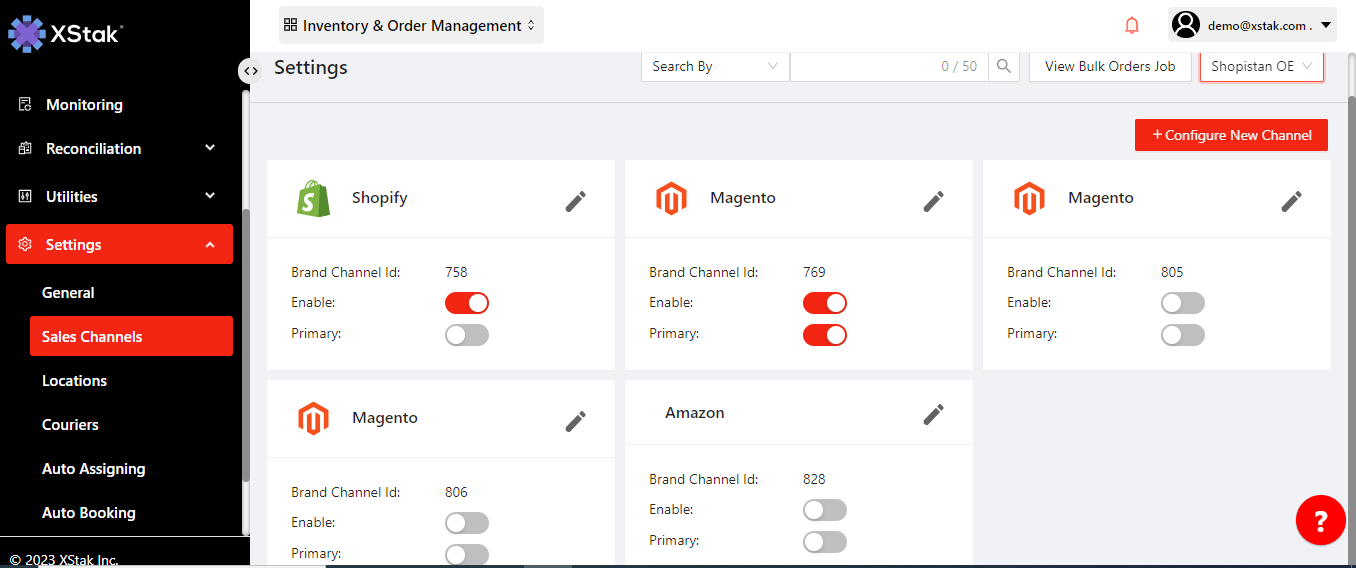1356x568 pixels.
Task: Open notifications with the bell icon
Action: (x=1132, y=26)
